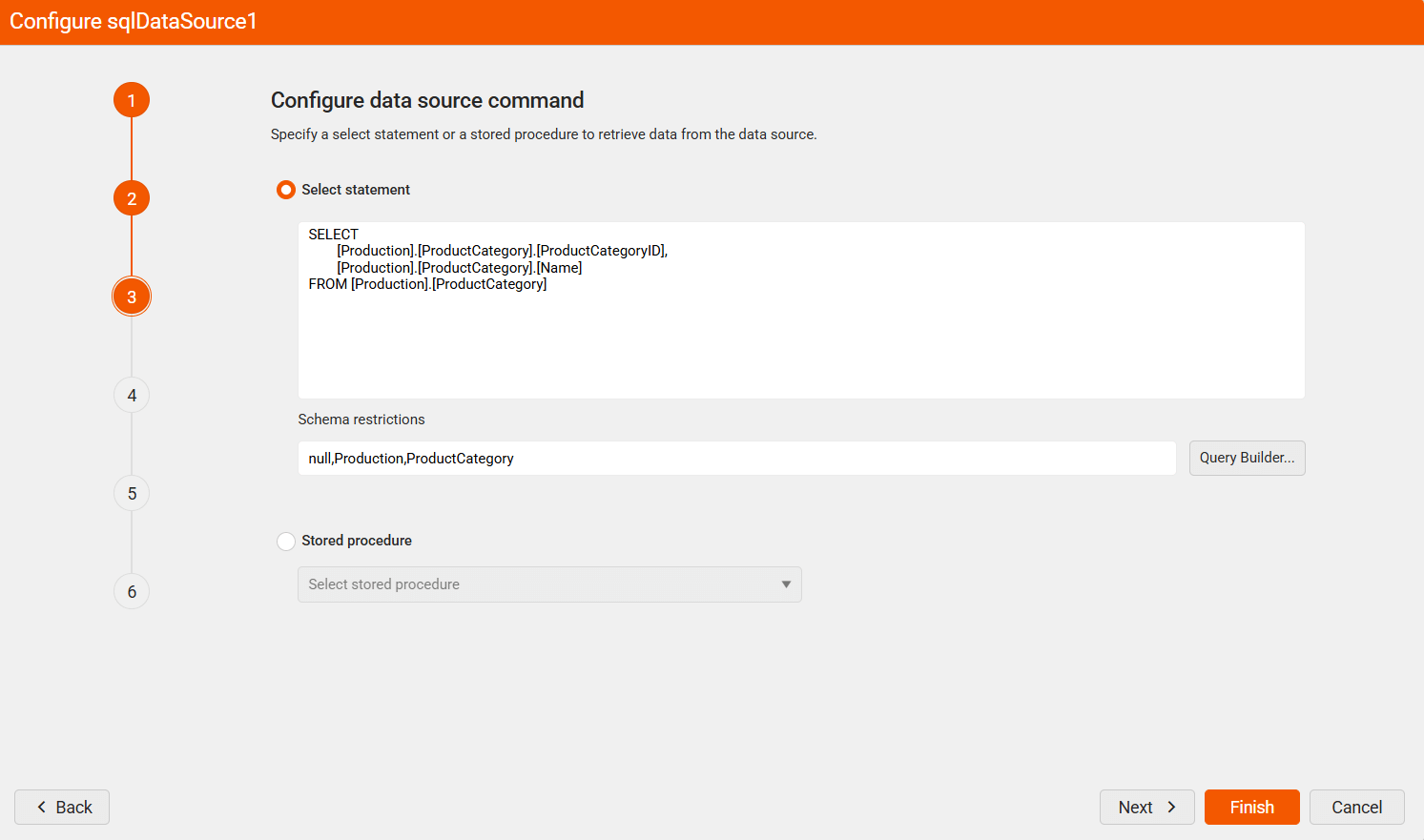Go back with the Back button
Viewport: 1424px width, 840px height.
61,807
